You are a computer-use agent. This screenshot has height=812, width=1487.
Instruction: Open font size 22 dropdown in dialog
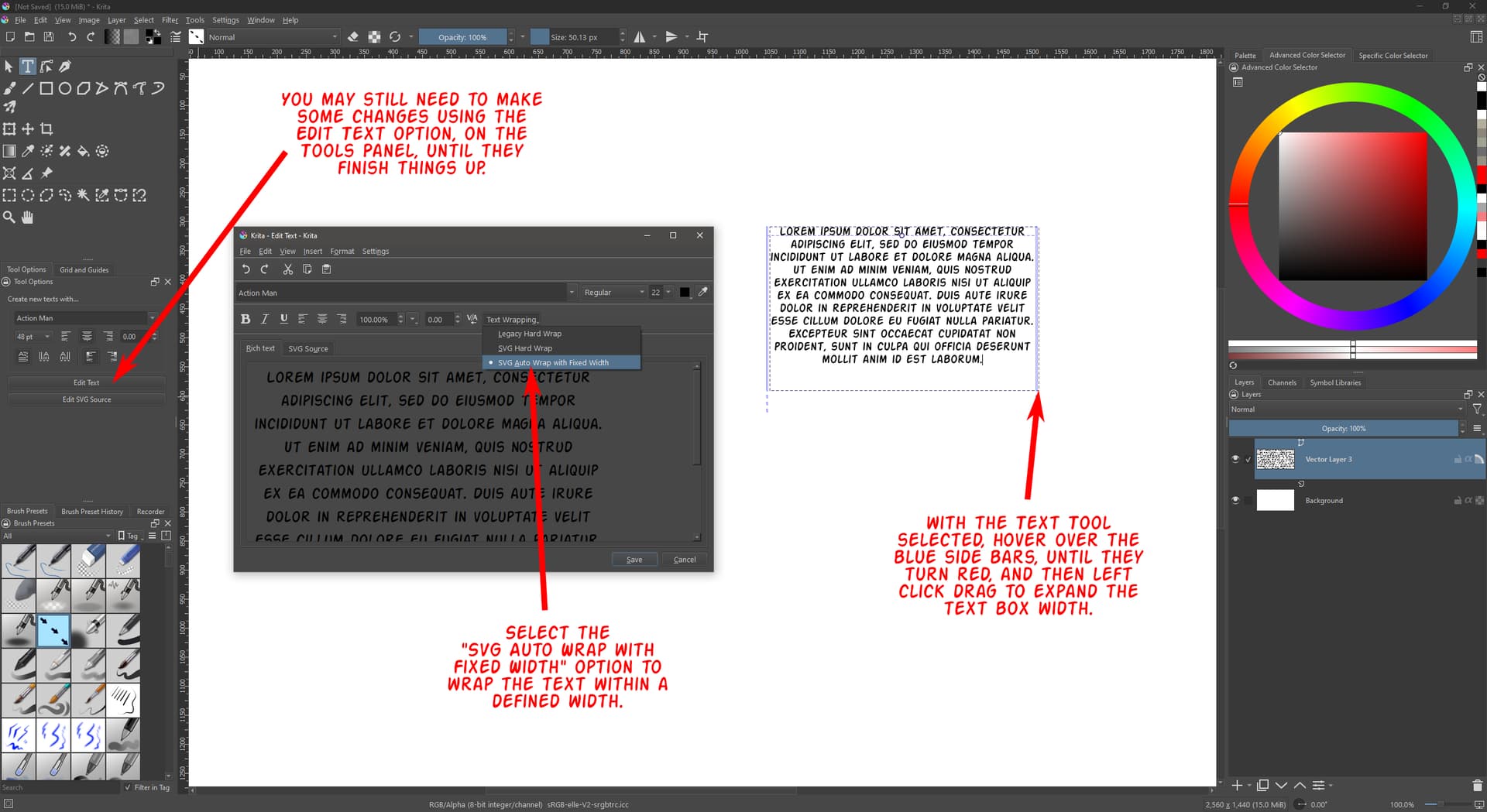pos(661,293)
